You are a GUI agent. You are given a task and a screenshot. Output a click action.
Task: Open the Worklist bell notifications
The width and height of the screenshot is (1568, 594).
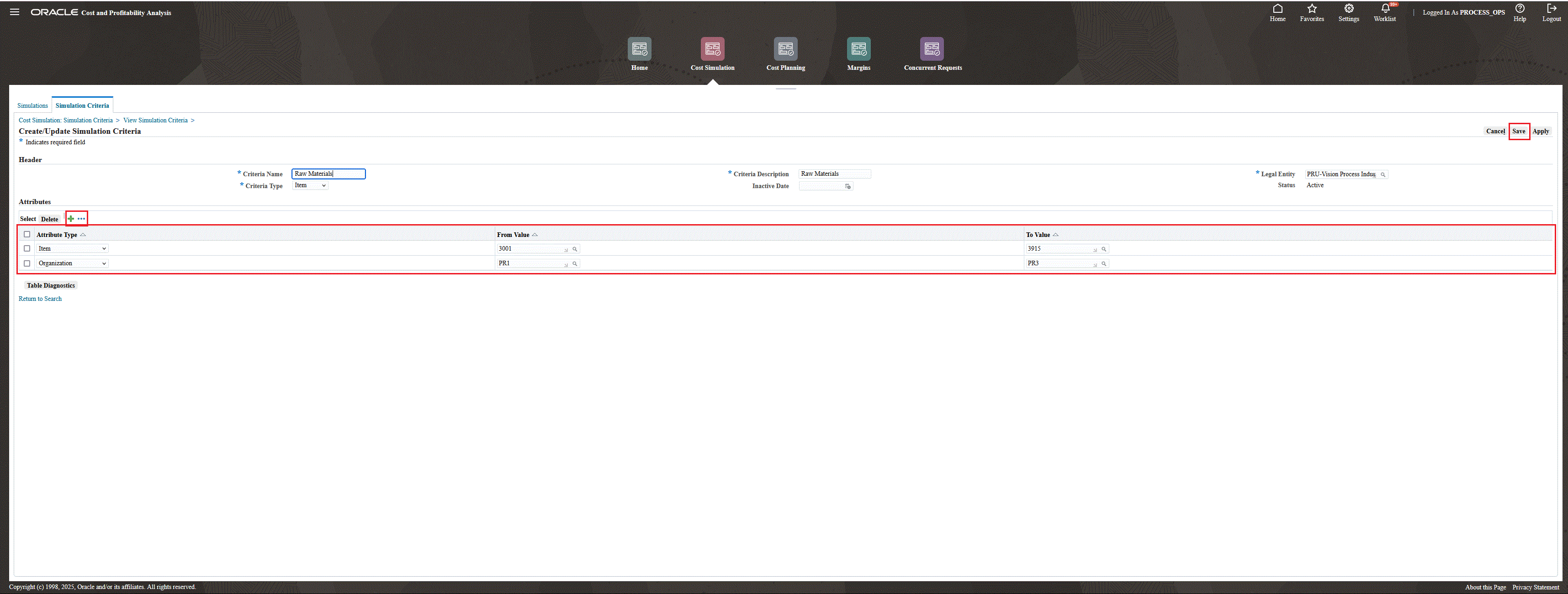[x=1385, y=9]
